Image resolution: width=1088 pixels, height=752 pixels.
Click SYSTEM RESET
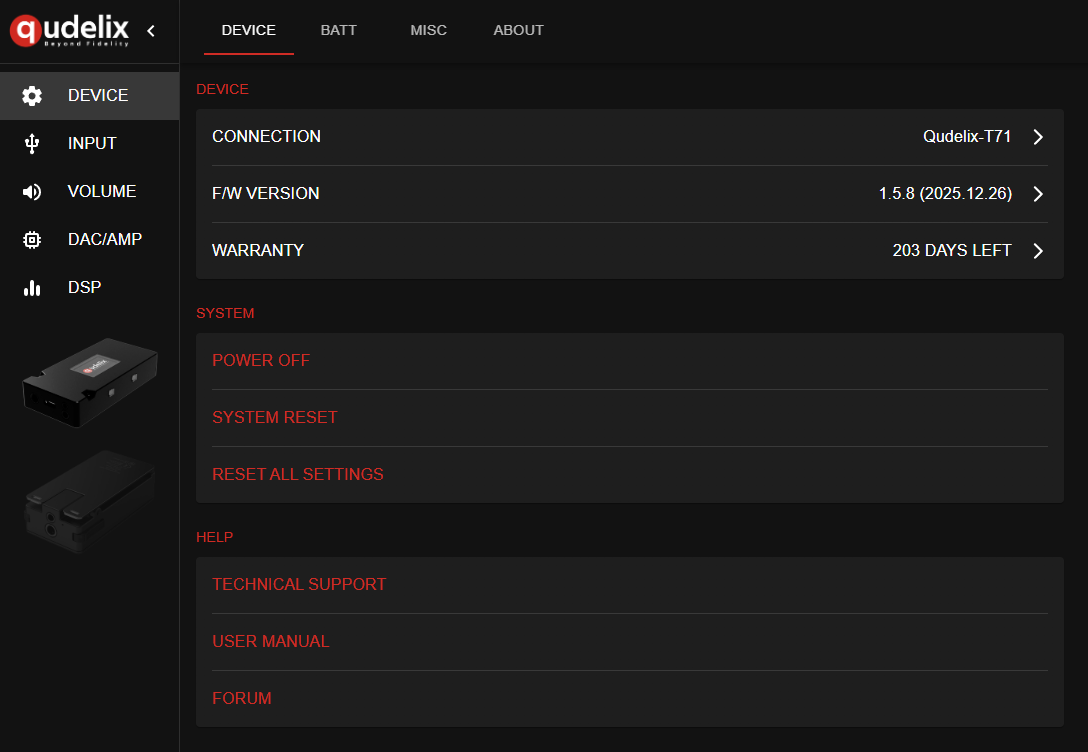point(275,417)
